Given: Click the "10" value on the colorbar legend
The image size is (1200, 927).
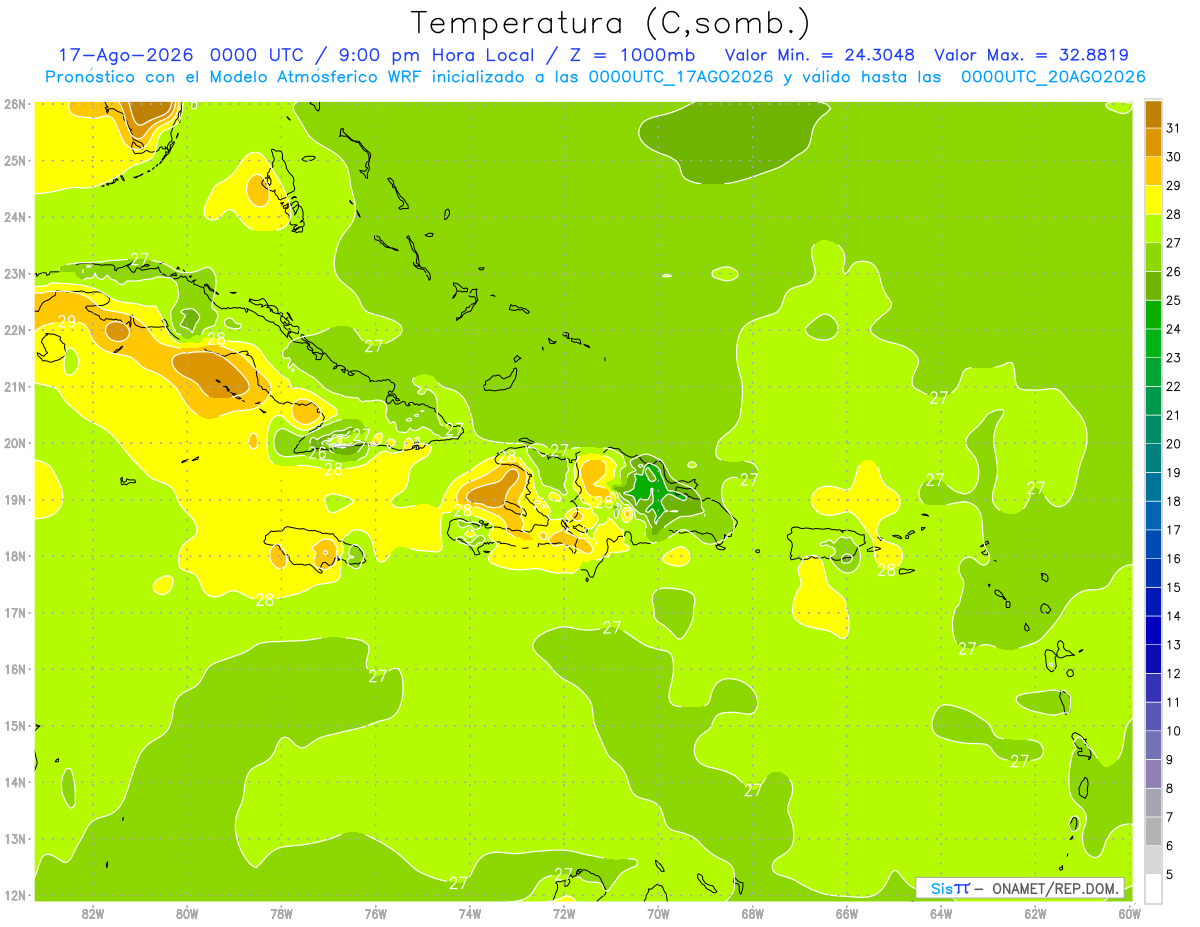Looking at the screenshot, I should (1174, 731).
